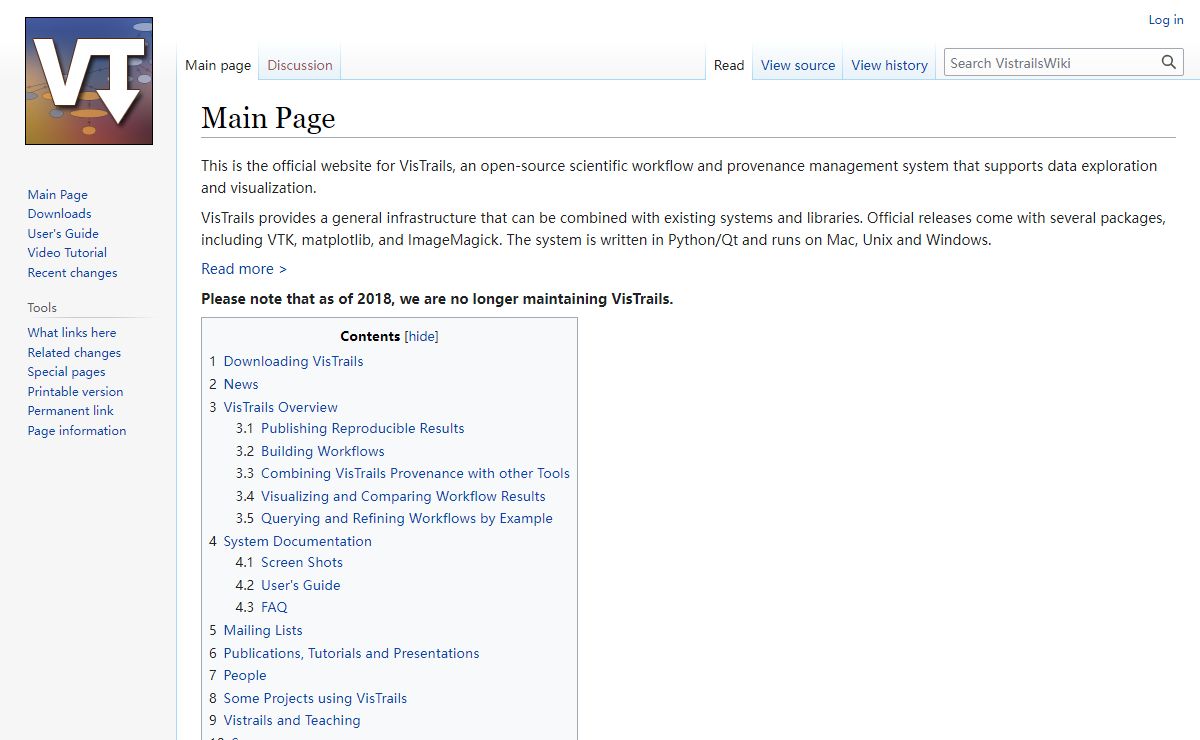Open What links here tool
Viewport: 1200px width, 740px height.
(72, 333)
